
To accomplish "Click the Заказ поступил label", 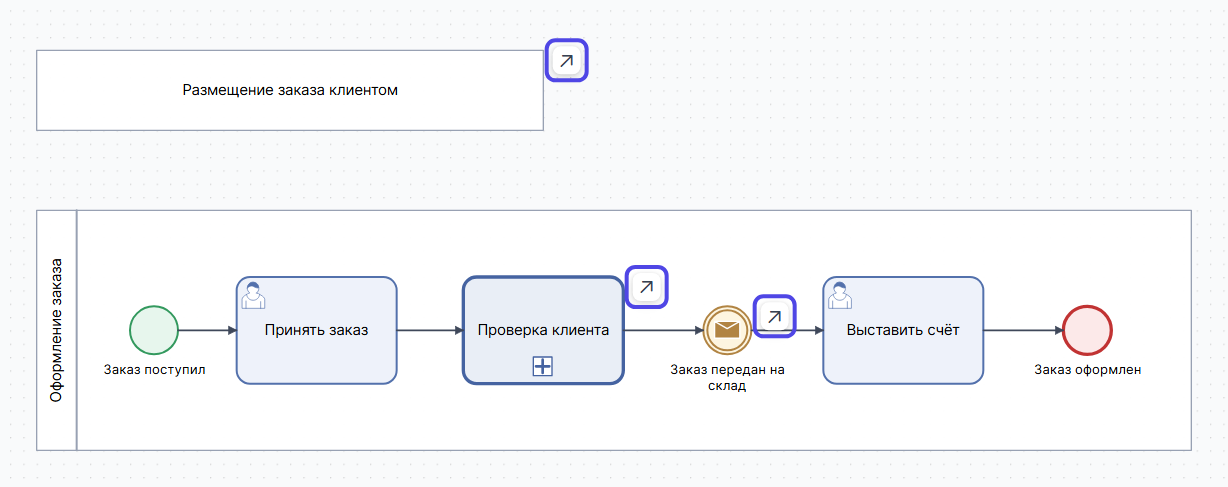I will point(154,370).
